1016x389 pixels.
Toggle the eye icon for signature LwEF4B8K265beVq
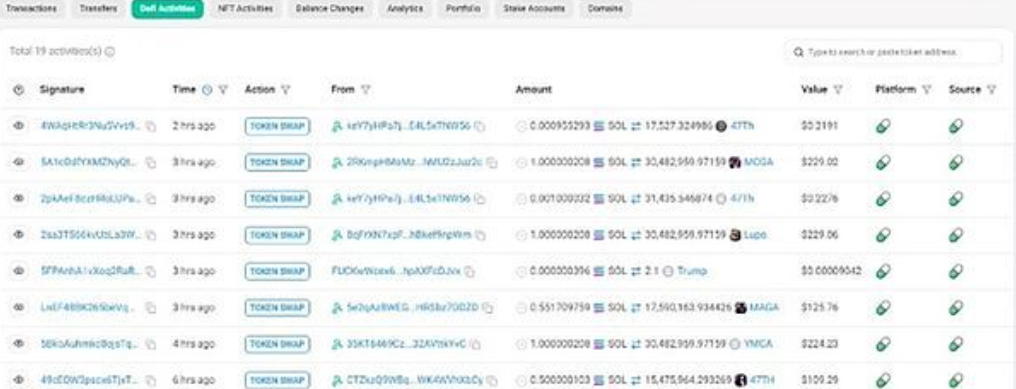pyautogui.click(x=19, y=307)
